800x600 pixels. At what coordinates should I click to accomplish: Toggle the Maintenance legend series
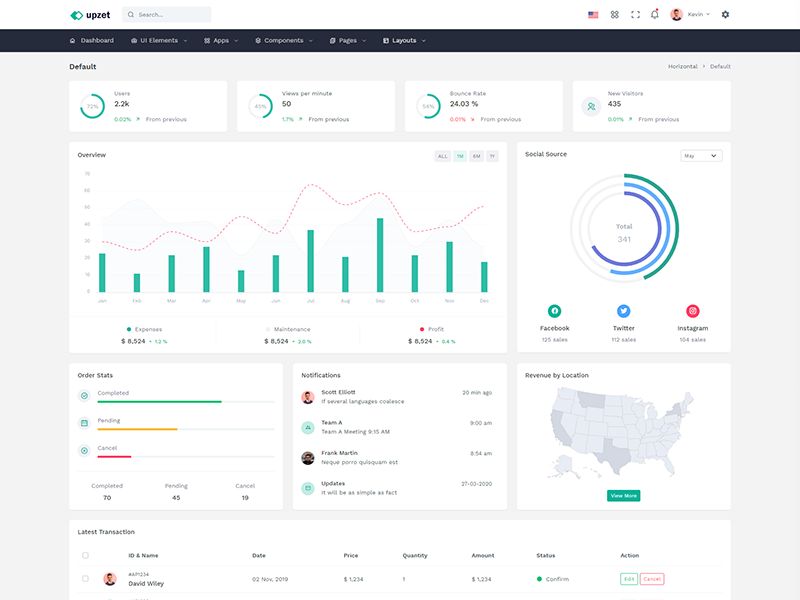[288, 329]
